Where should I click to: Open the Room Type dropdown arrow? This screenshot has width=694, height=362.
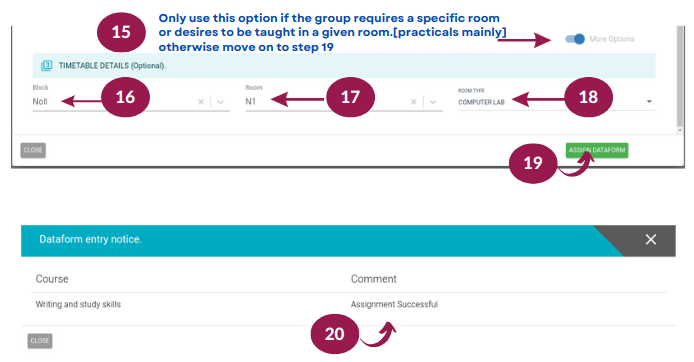pos(649,102)
